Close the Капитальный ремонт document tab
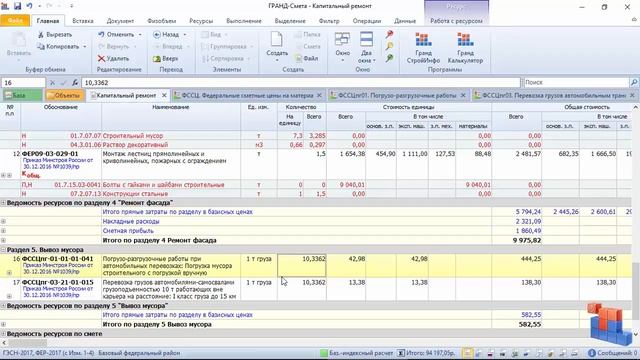Image resolution: width=640 pixels, height=360 pixels. tap(164, 96)
